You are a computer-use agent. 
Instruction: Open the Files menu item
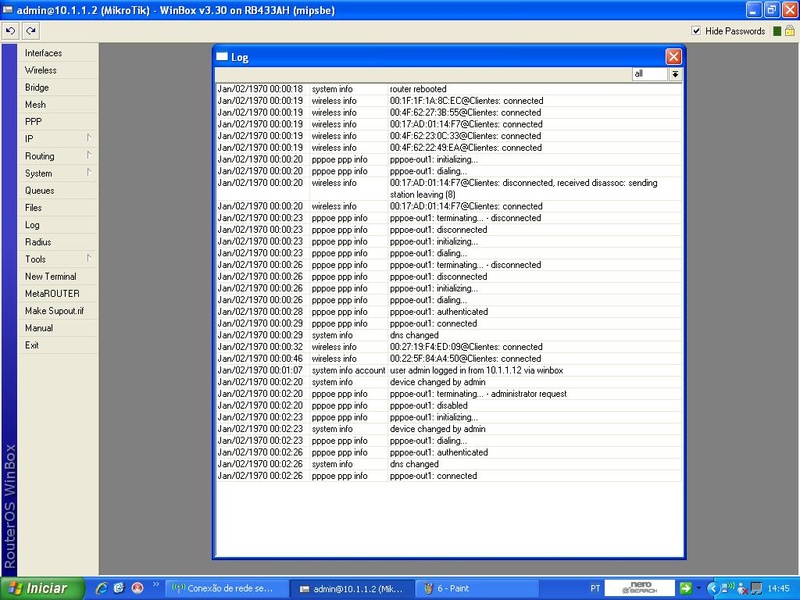(x=57, y=208)
